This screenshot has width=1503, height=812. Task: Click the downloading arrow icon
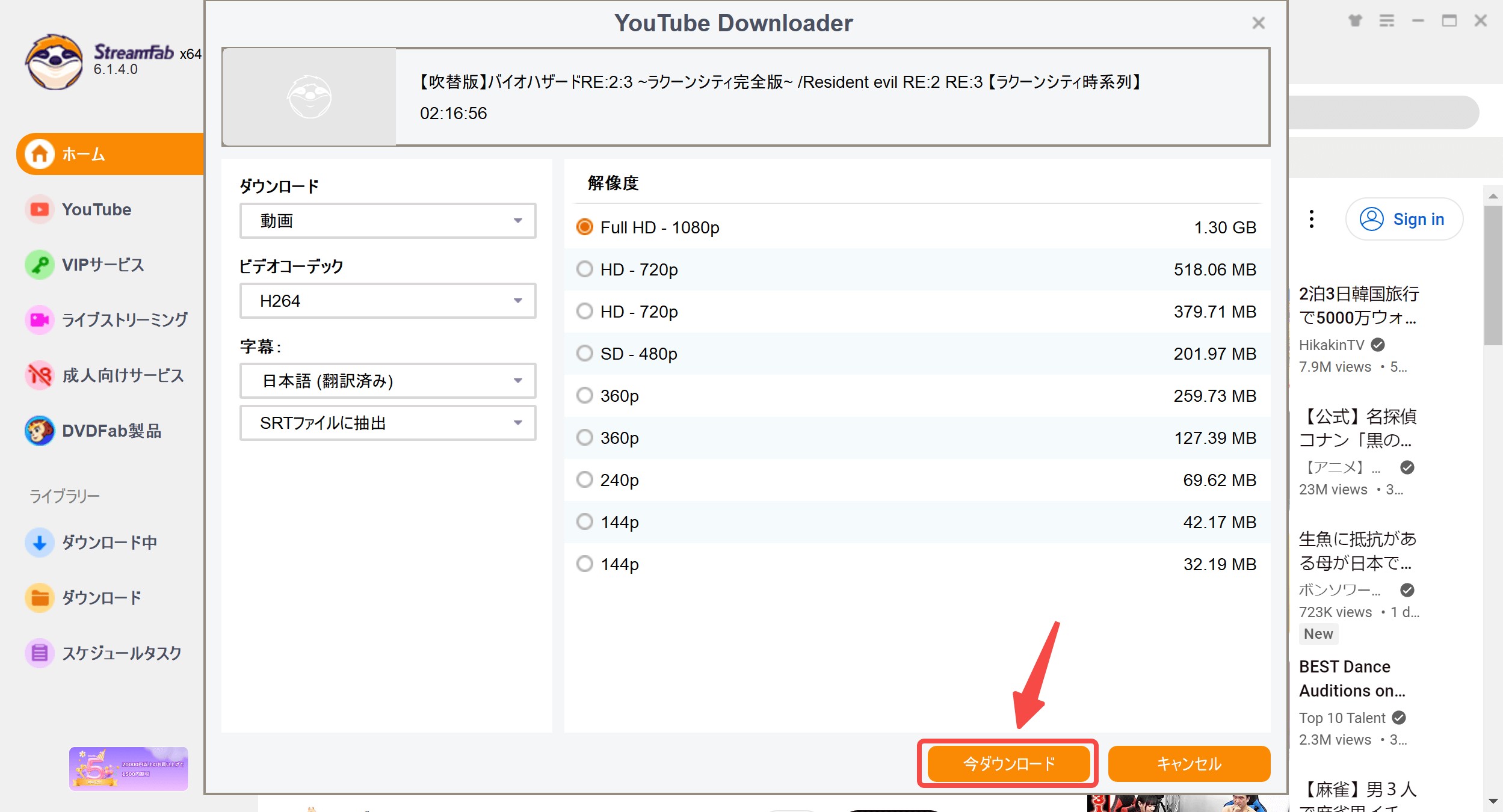pyautogui.click(x=40, y=543)
